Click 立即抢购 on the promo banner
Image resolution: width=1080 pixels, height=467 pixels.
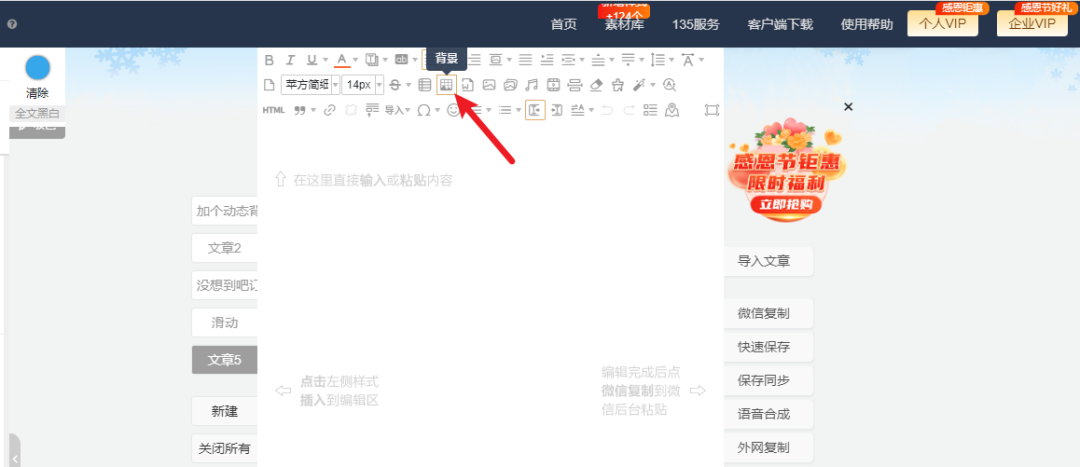click(x=786, y=205)
